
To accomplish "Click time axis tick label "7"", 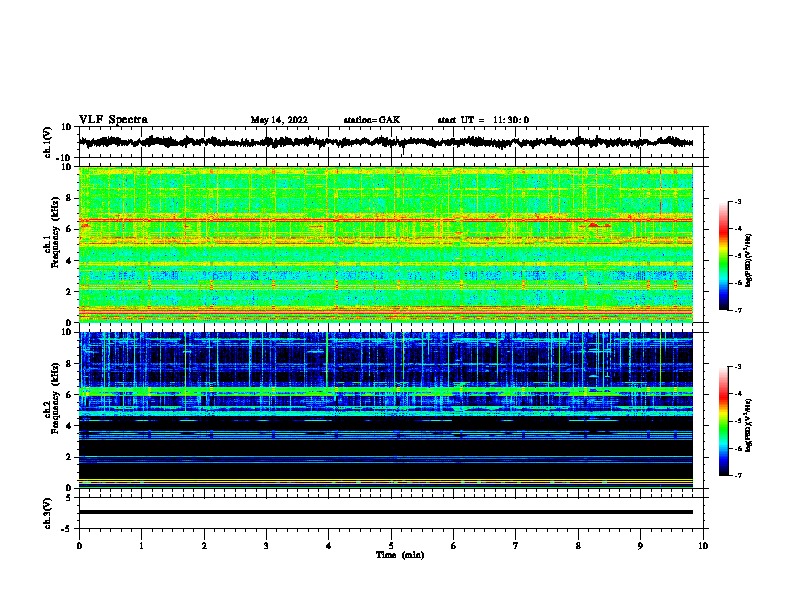I will click(x=516, y=546).
